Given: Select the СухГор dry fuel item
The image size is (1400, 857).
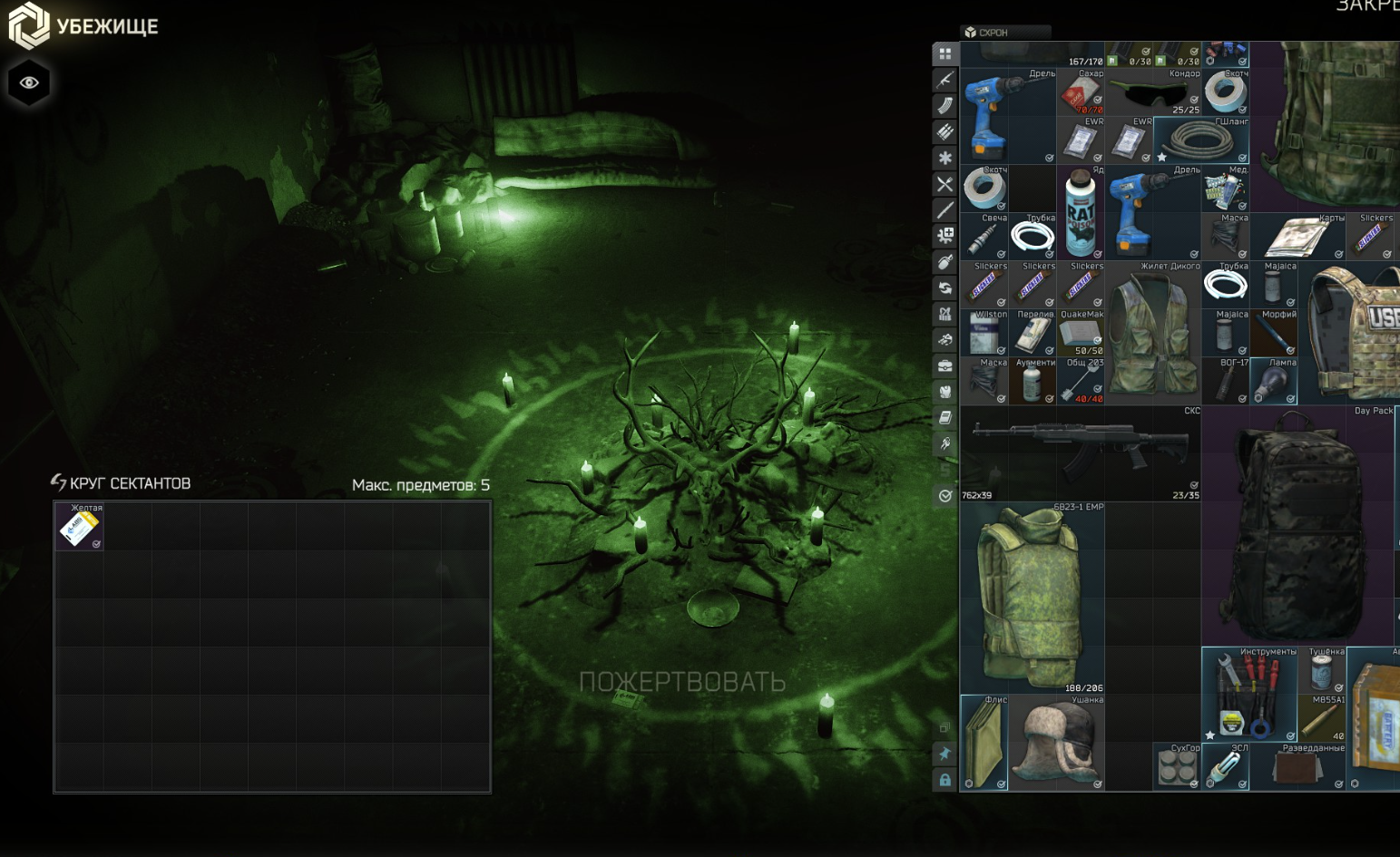Looking at the screenshot, I should pos(1177,766).
